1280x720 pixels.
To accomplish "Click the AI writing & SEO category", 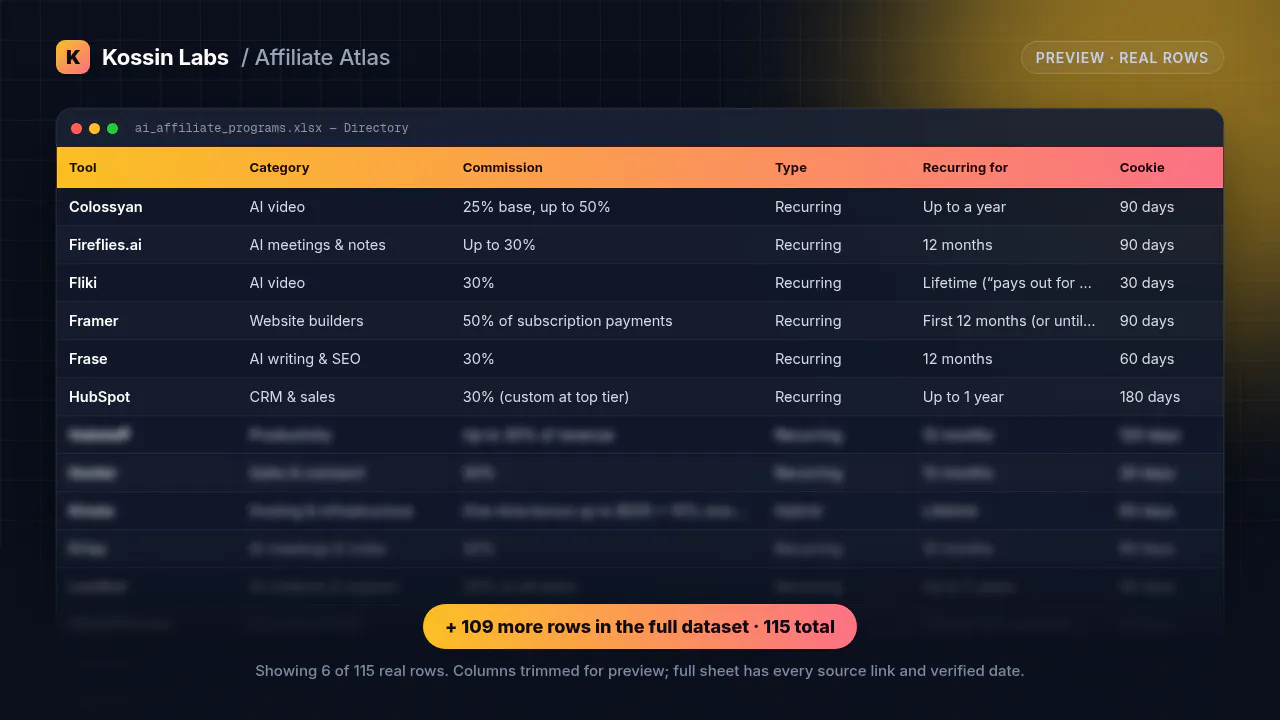I will point(305,359).
